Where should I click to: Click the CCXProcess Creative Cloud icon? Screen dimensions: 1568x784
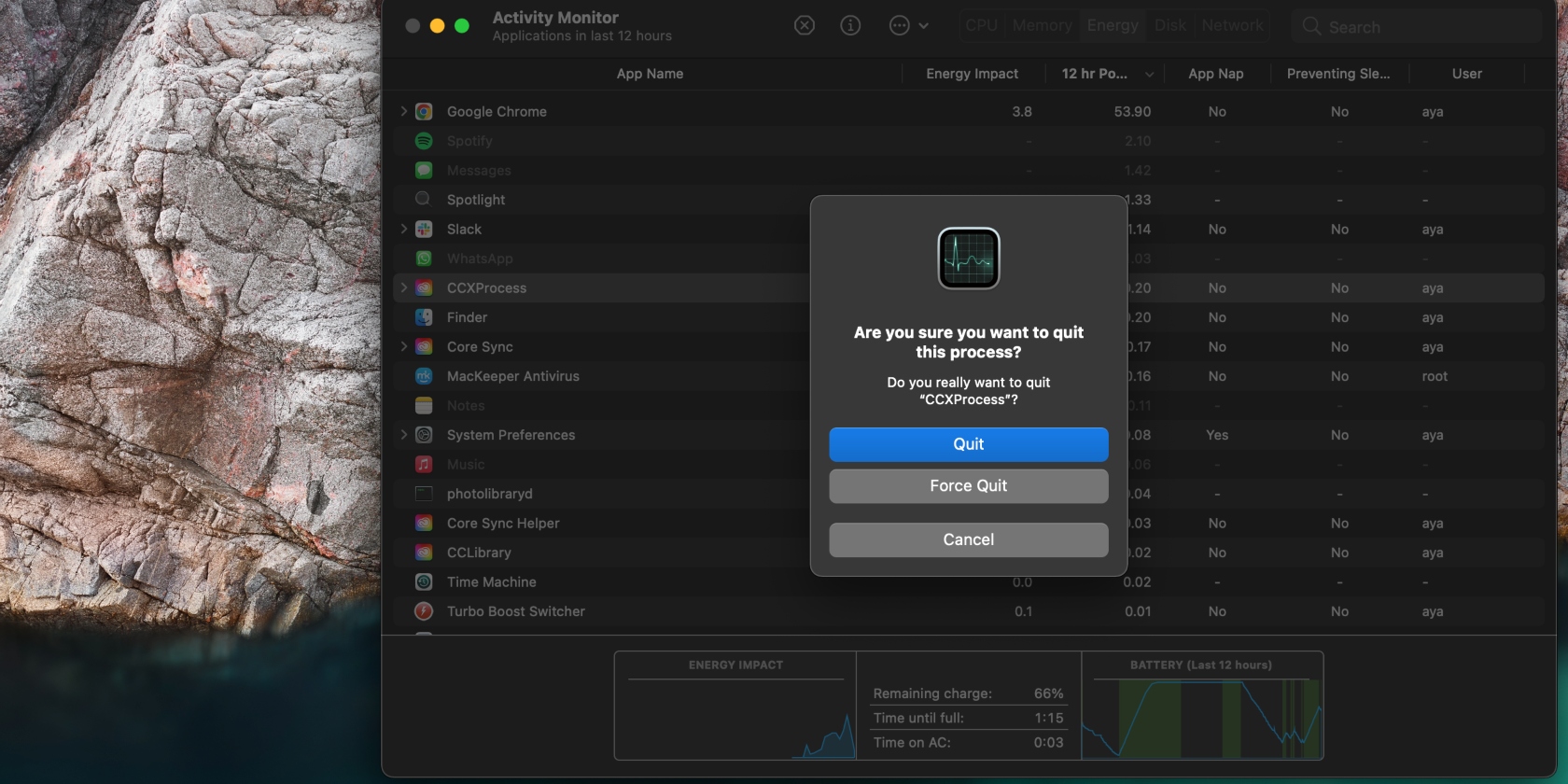[424, 287]
